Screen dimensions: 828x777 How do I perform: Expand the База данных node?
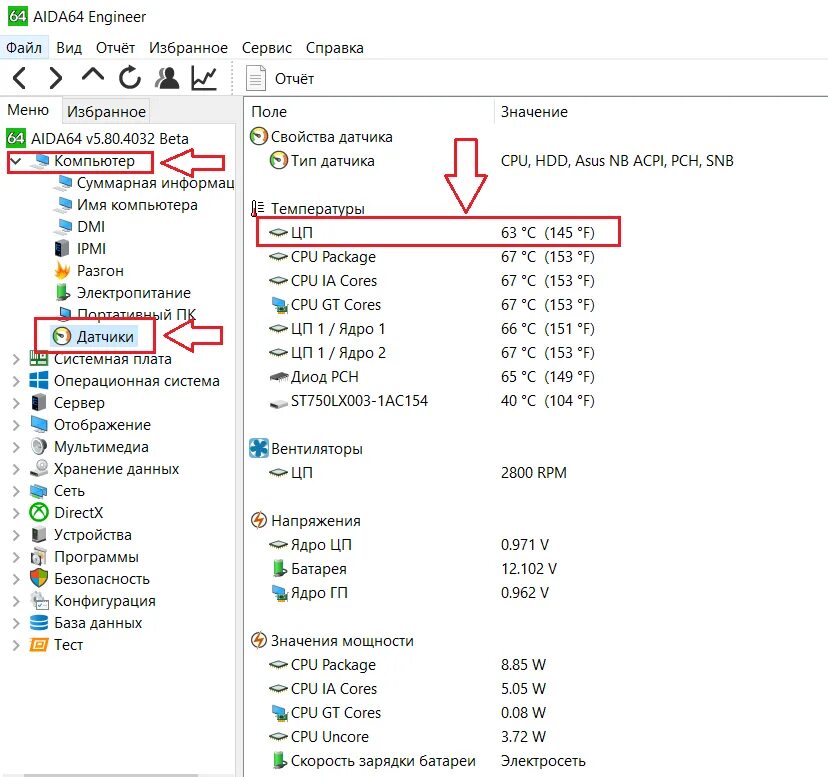click(x=16, y=623)
